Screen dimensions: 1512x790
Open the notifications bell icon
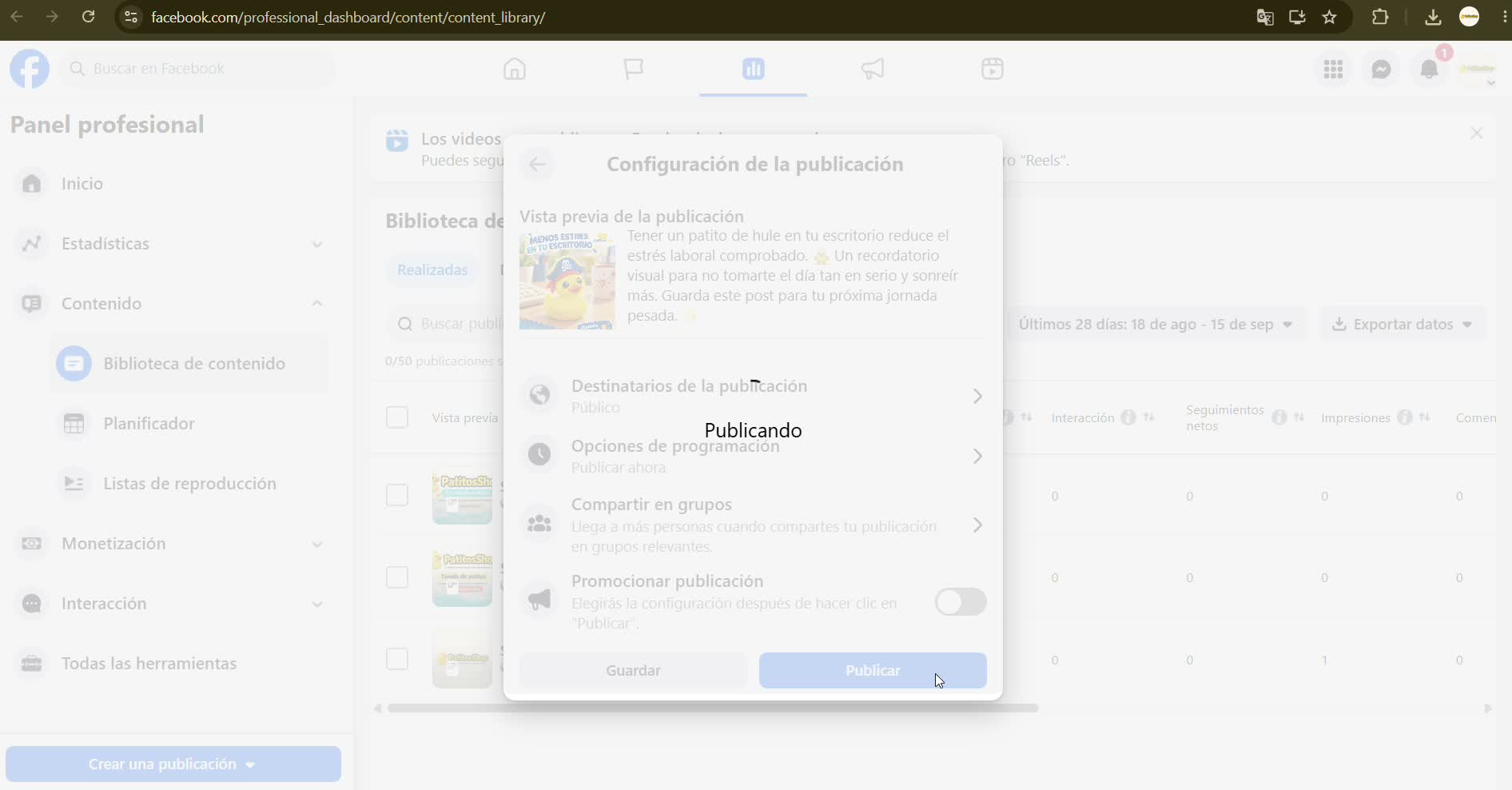click(x=1429, y=70)
